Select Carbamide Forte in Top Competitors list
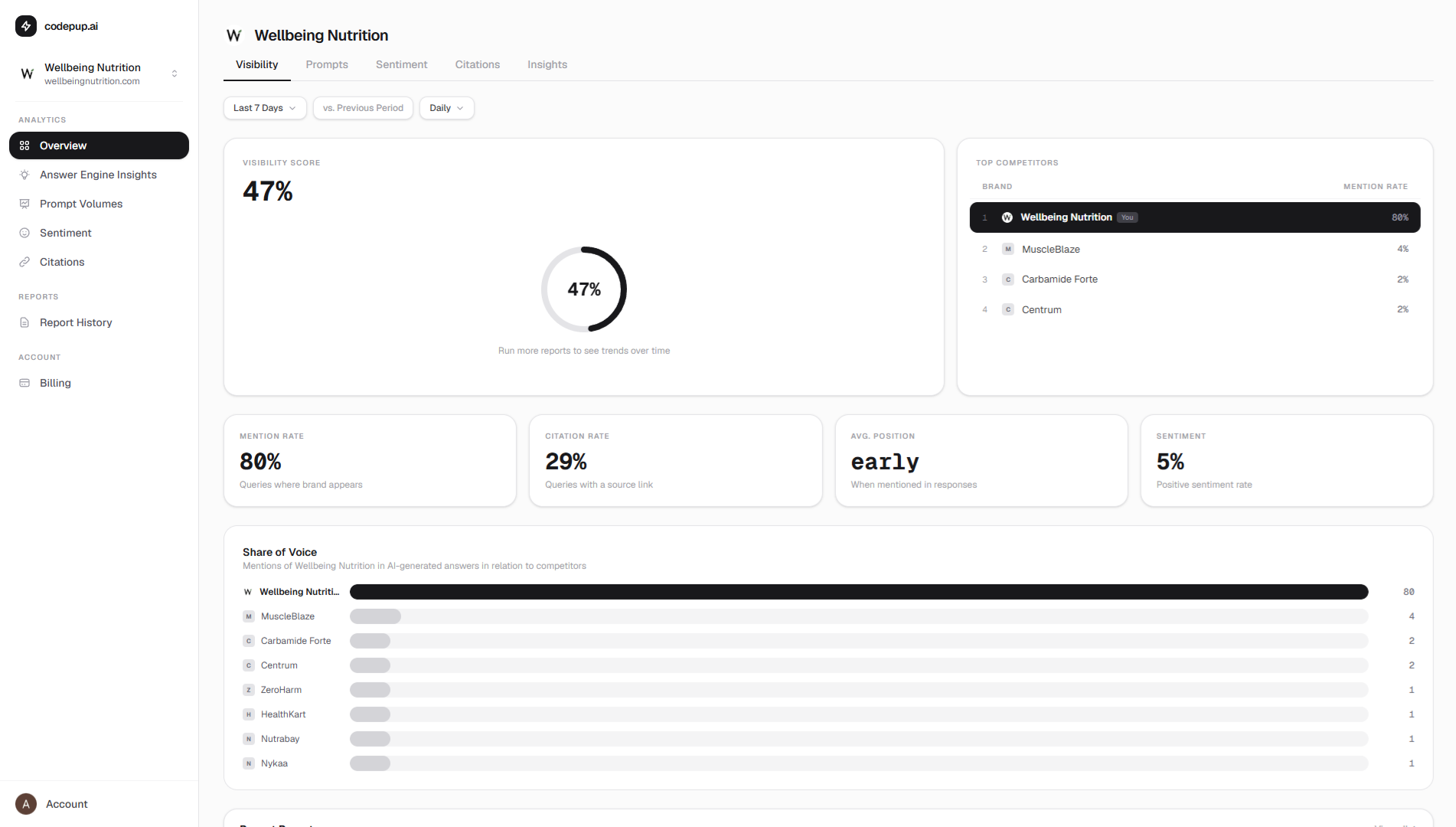The height and width of the screenshot is (827, 1456). [x=1194, y=279]
